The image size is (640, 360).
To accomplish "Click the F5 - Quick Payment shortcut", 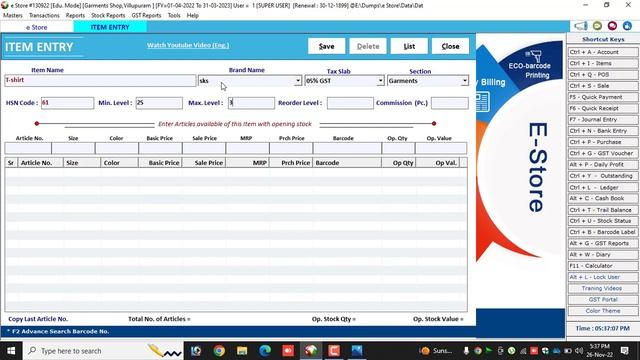I will tap(603, 97).
